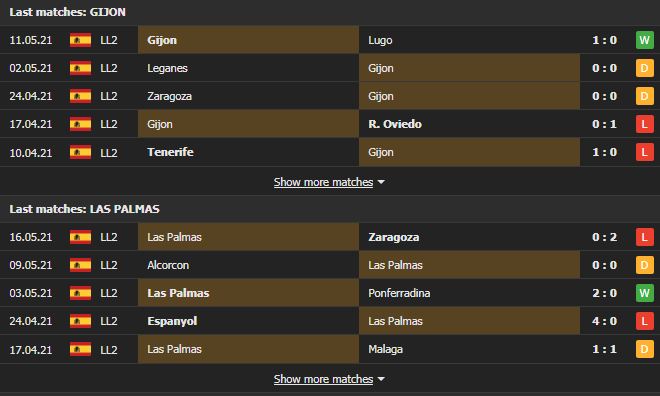
Task: Click the Spain flag on the 16.05.21 row
Action: (80, 237)
